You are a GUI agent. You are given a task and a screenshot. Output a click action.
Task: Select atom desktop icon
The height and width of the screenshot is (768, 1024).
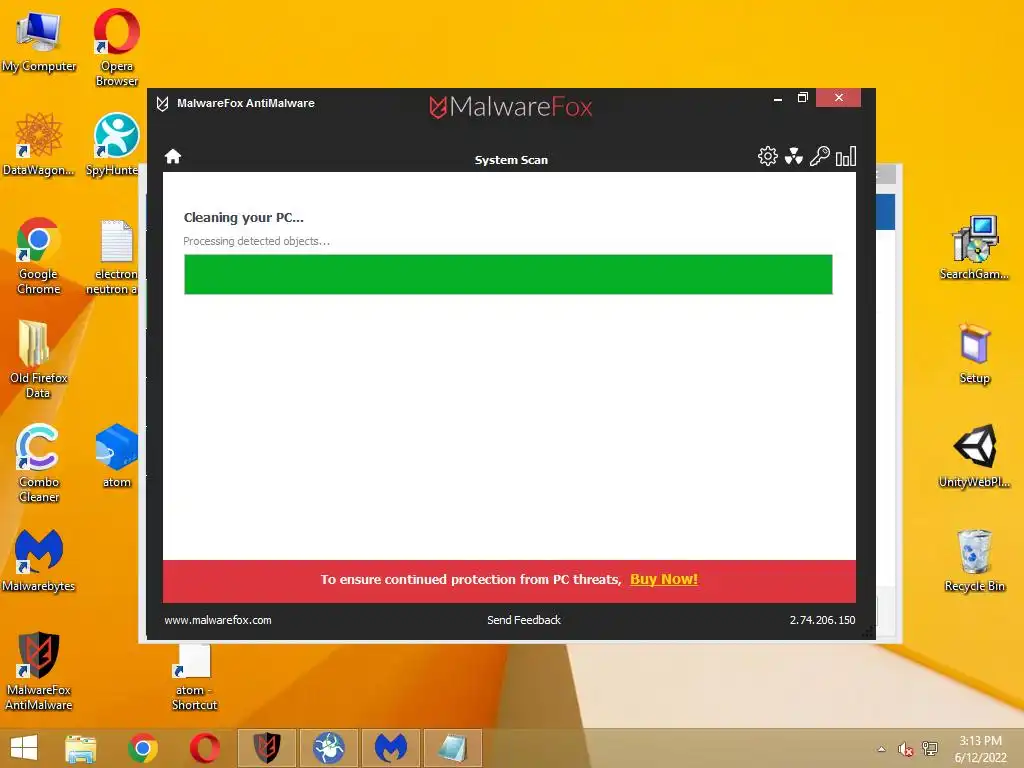click(x=116, y=456)
